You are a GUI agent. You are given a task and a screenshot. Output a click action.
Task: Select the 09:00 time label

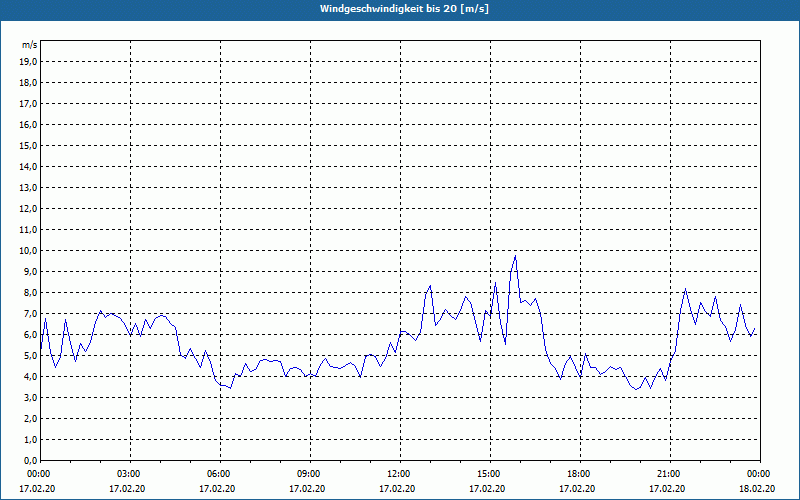(310, 474)
